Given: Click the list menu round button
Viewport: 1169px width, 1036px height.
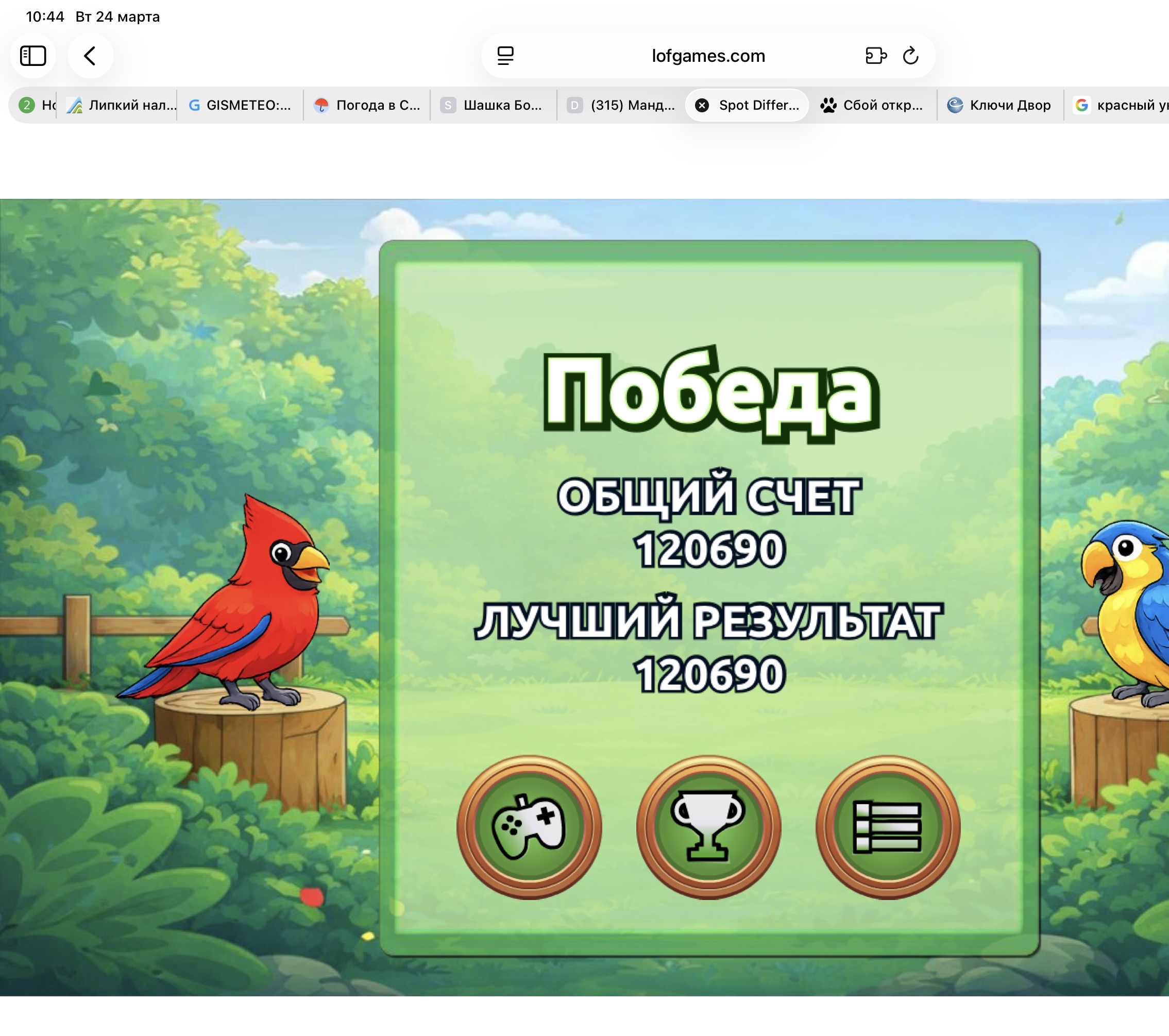Looking at the screenshot, I should coord(887,827).
